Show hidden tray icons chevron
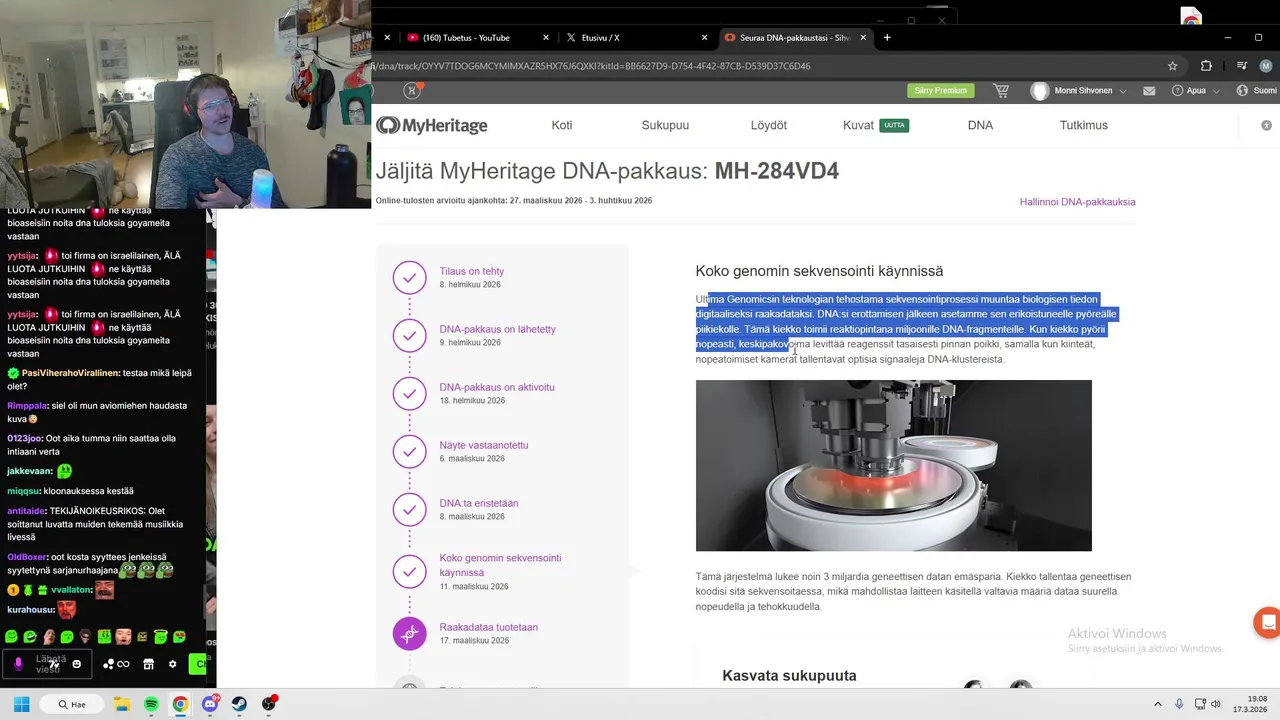Screen dimensions: 1280x720 (x=1158, y=704)
